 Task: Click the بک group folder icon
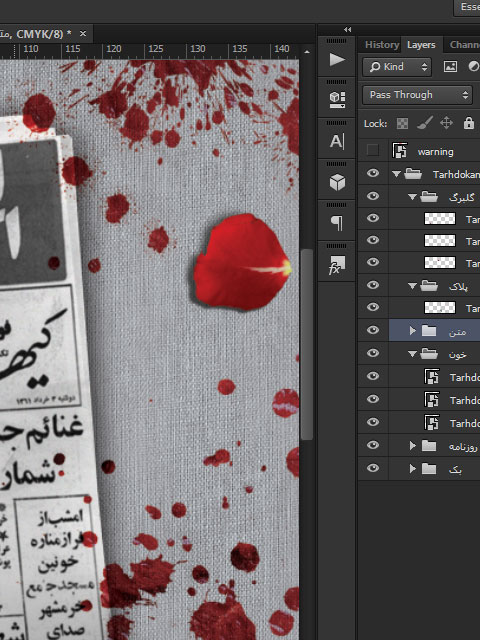pos(429,469)
